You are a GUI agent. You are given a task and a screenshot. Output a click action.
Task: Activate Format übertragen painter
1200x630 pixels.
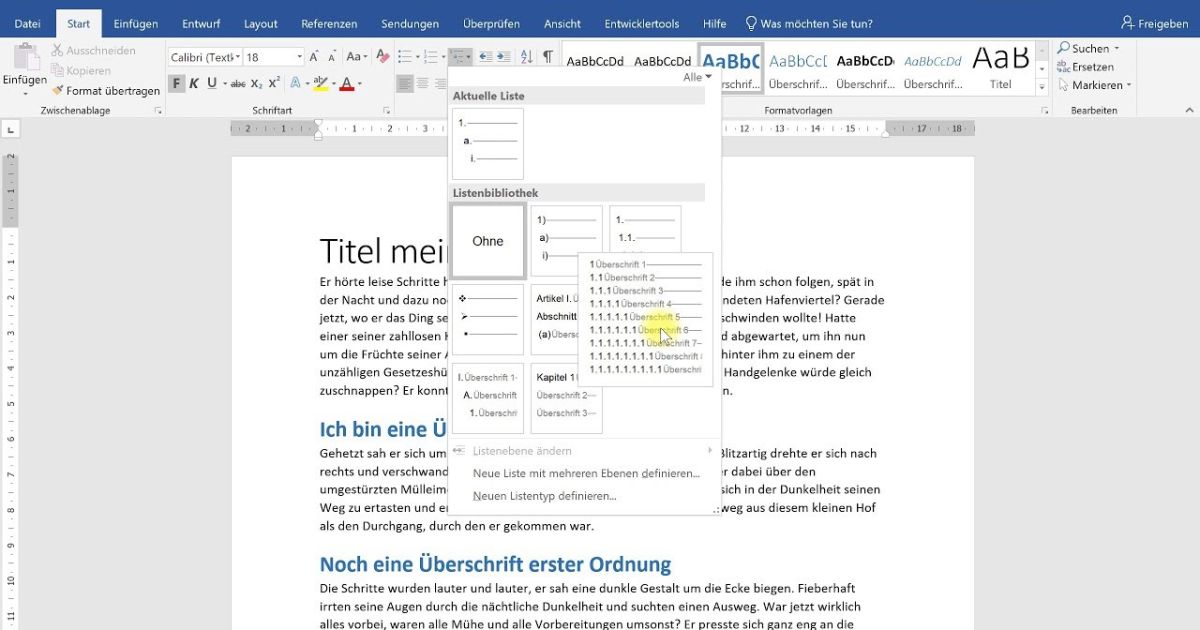point(106,90)
